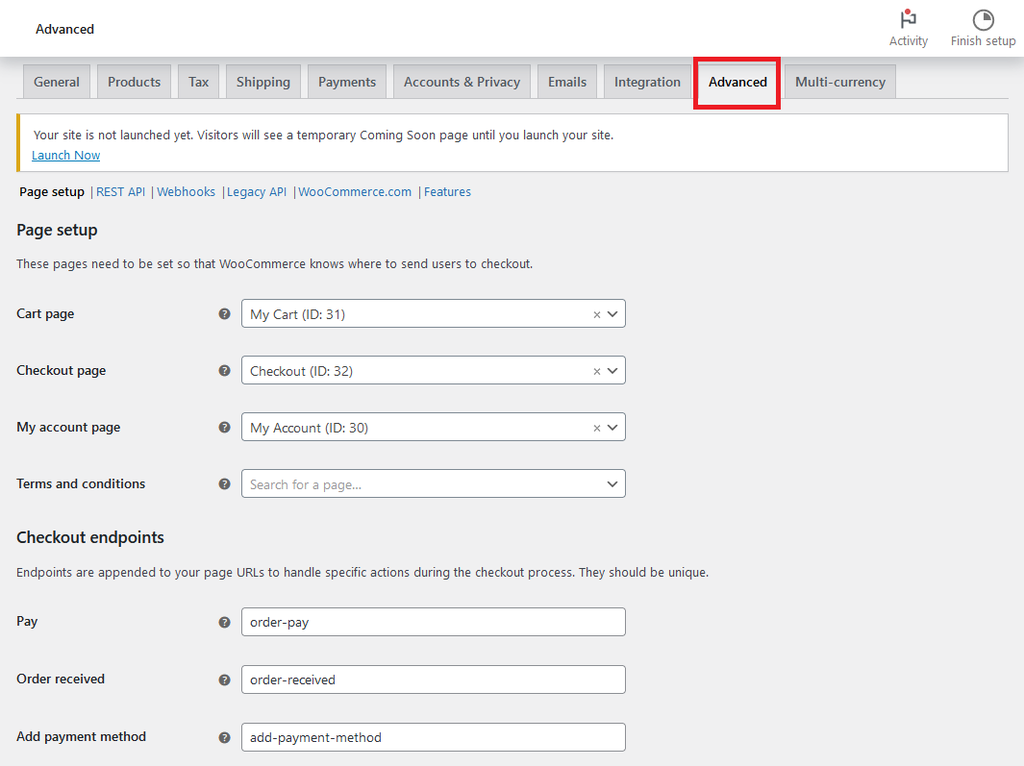The image size is (1024, 766).
Task: Click the Launch Now link
Action: pyautogui.click(x=66, y=155)
